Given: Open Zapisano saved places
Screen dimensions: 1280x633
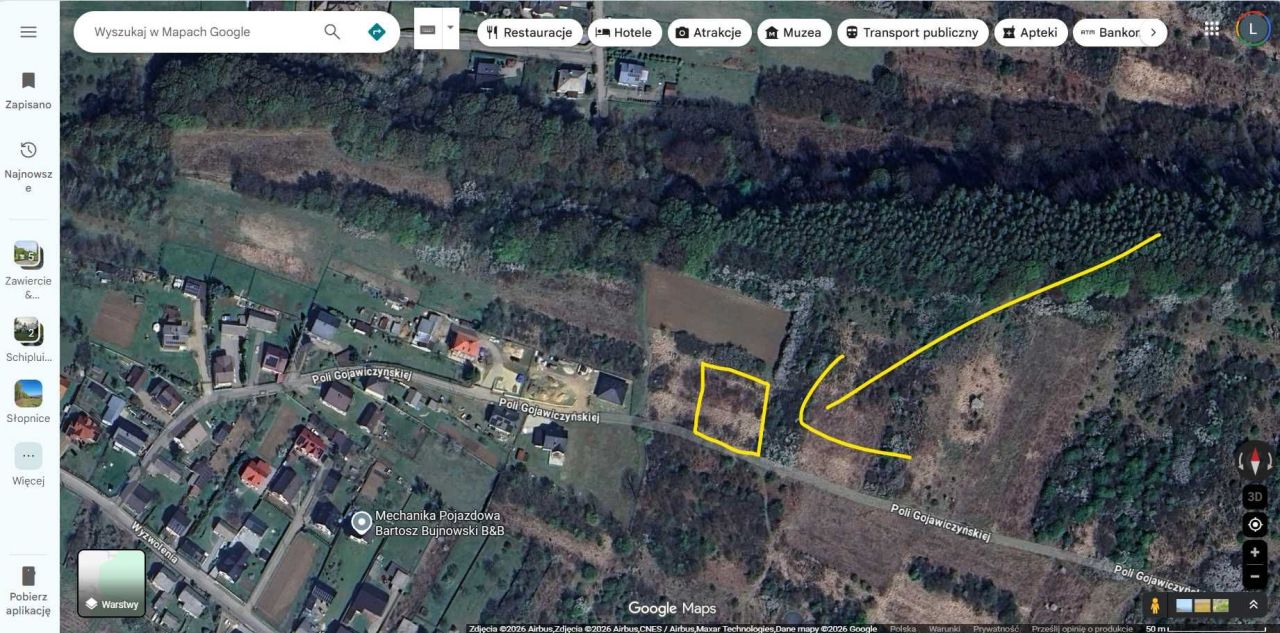Looking at the screenshot, I should (28, 89).
